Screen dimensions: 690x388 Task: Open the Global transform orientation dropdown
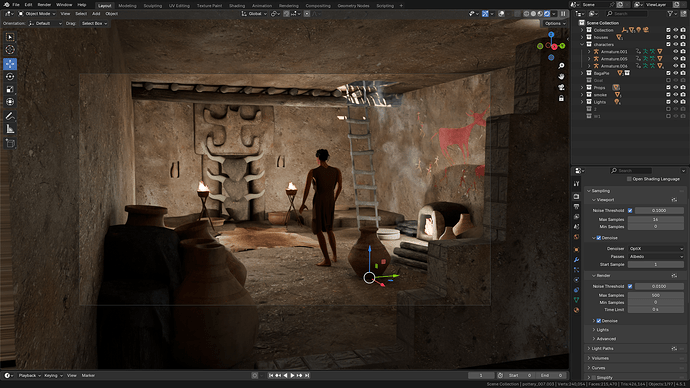point(254,14)
